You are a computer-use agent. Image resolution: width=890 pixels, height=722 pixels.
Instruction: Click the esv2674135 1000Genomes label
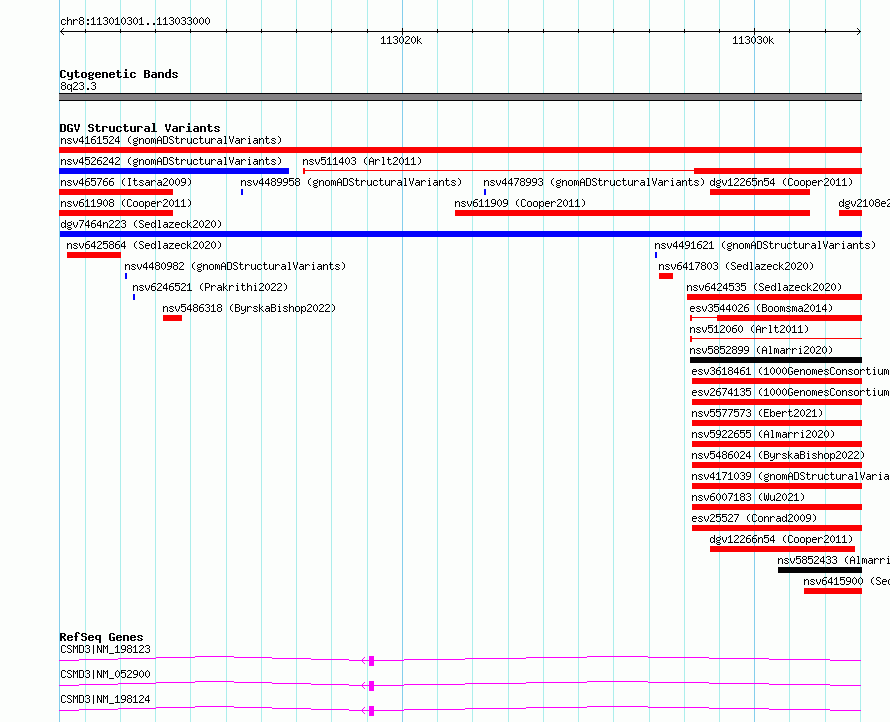(790, 392)
